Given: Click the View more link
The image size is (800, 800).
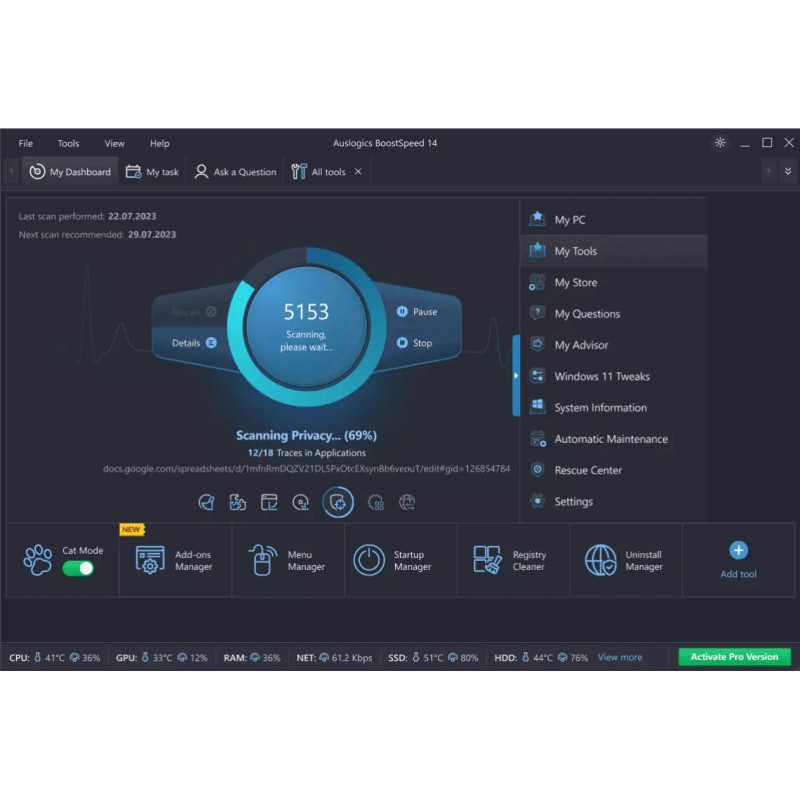Looking at the screenshot, I should coord(620,657).
